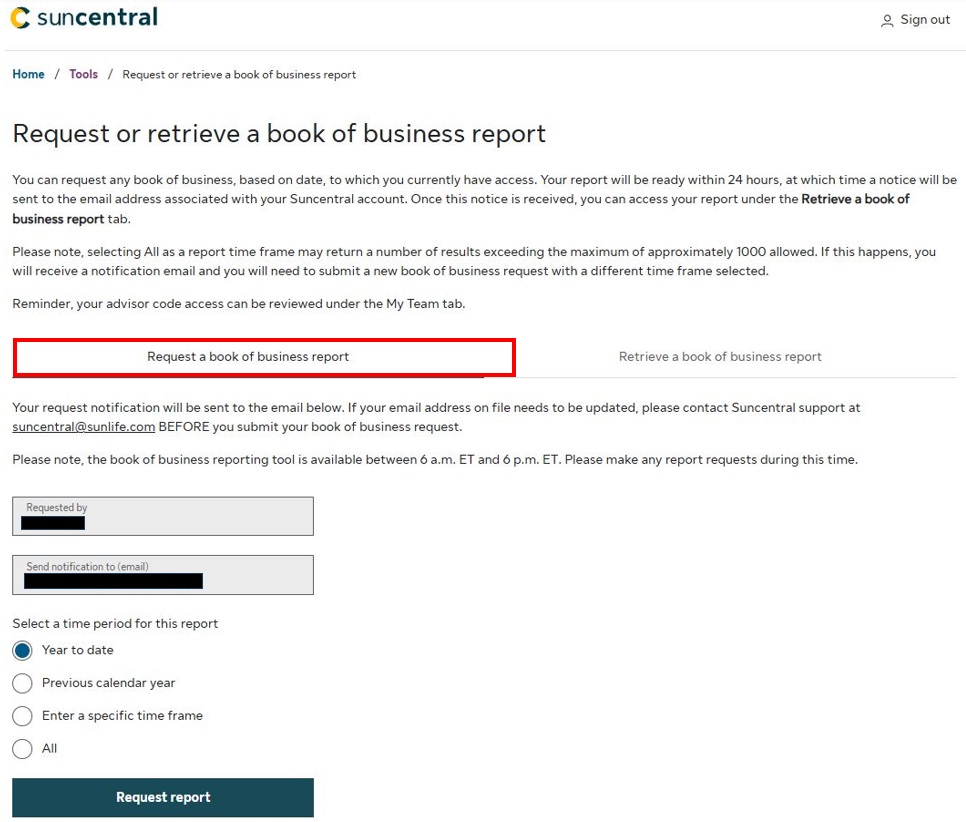The width and height of the screenshot is (966, 822).
Task: Click the Sign out link text
Action: [925, 20]
